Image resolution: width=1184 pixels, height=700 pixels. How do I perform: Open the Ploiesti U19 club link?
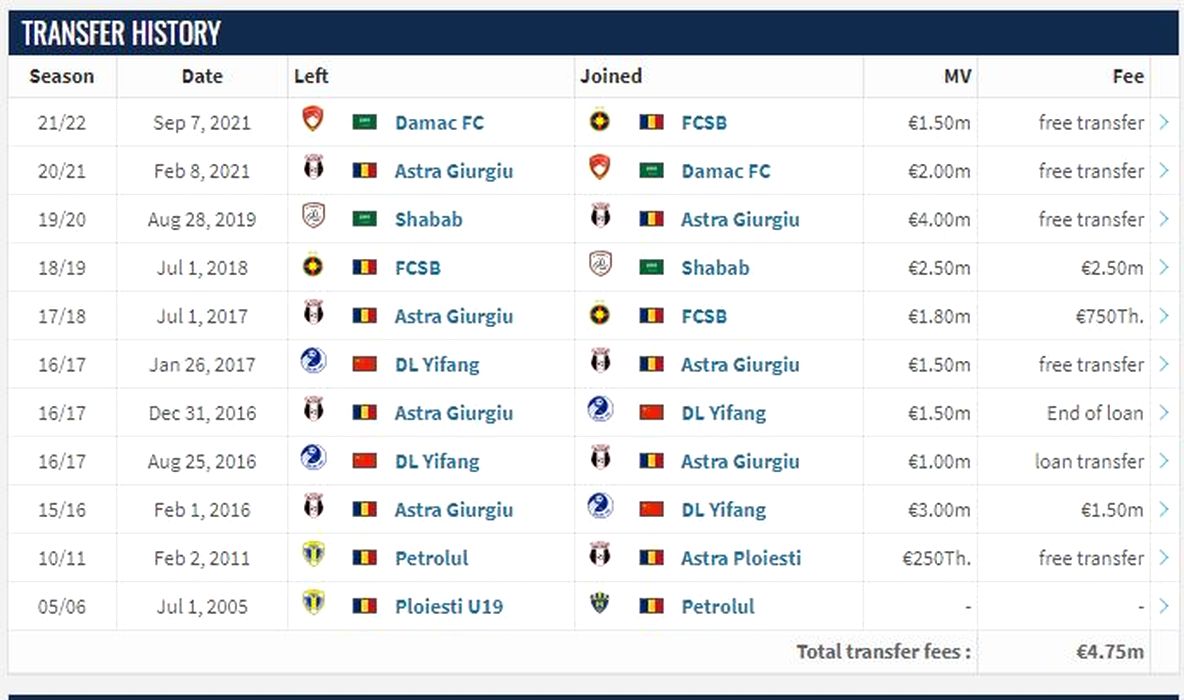[449, 606]
